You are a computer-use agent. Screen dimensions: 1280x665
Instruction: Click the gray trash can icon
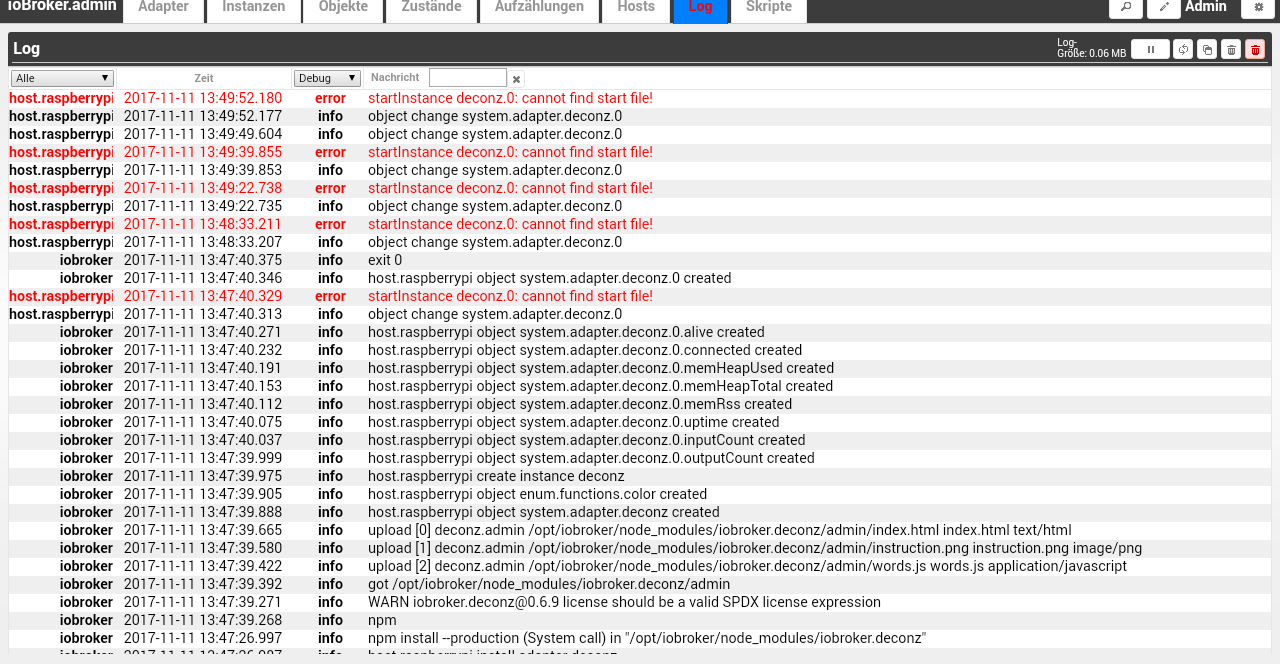coord(1231,49)
